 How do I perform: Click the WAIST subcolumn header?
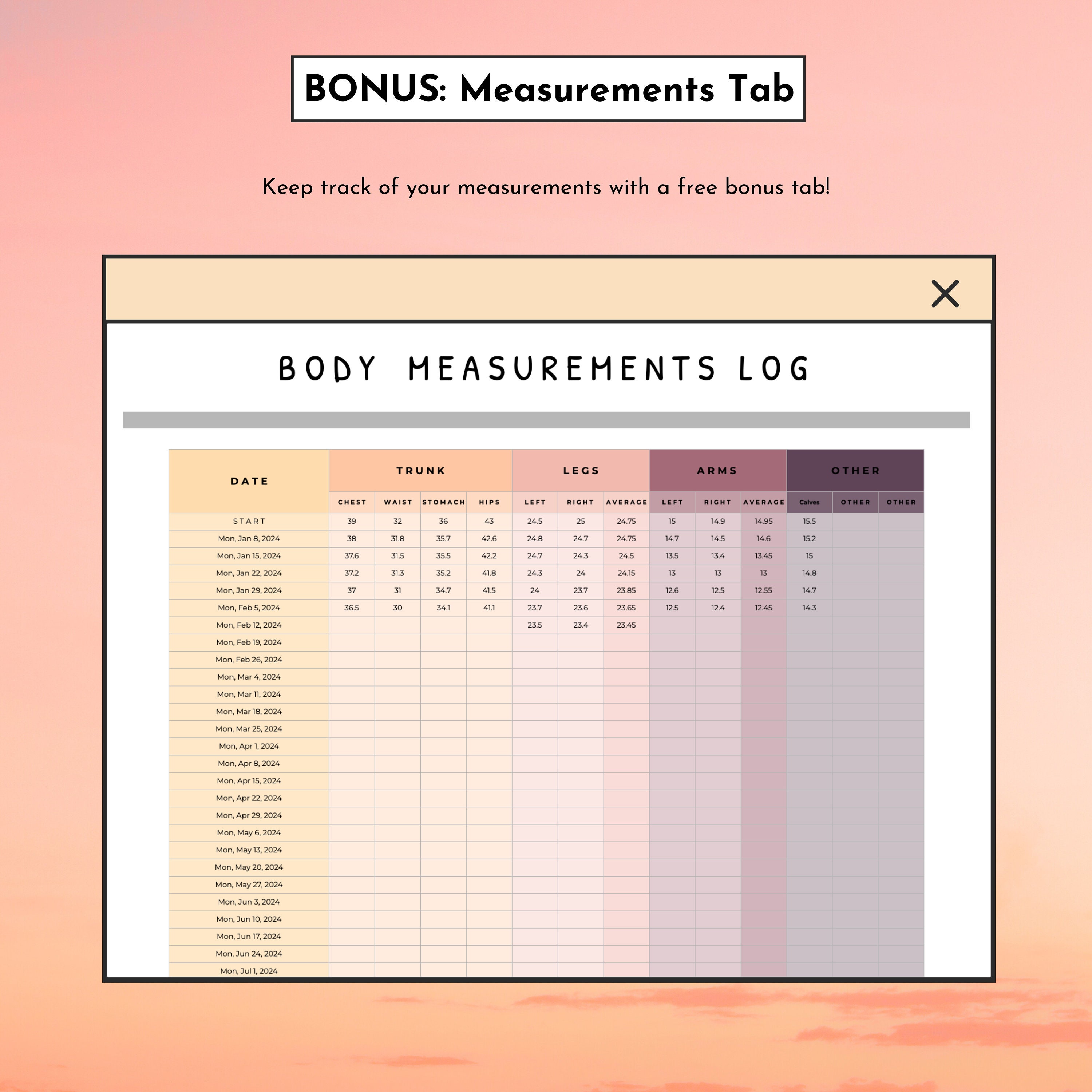[x=397, y=502]
